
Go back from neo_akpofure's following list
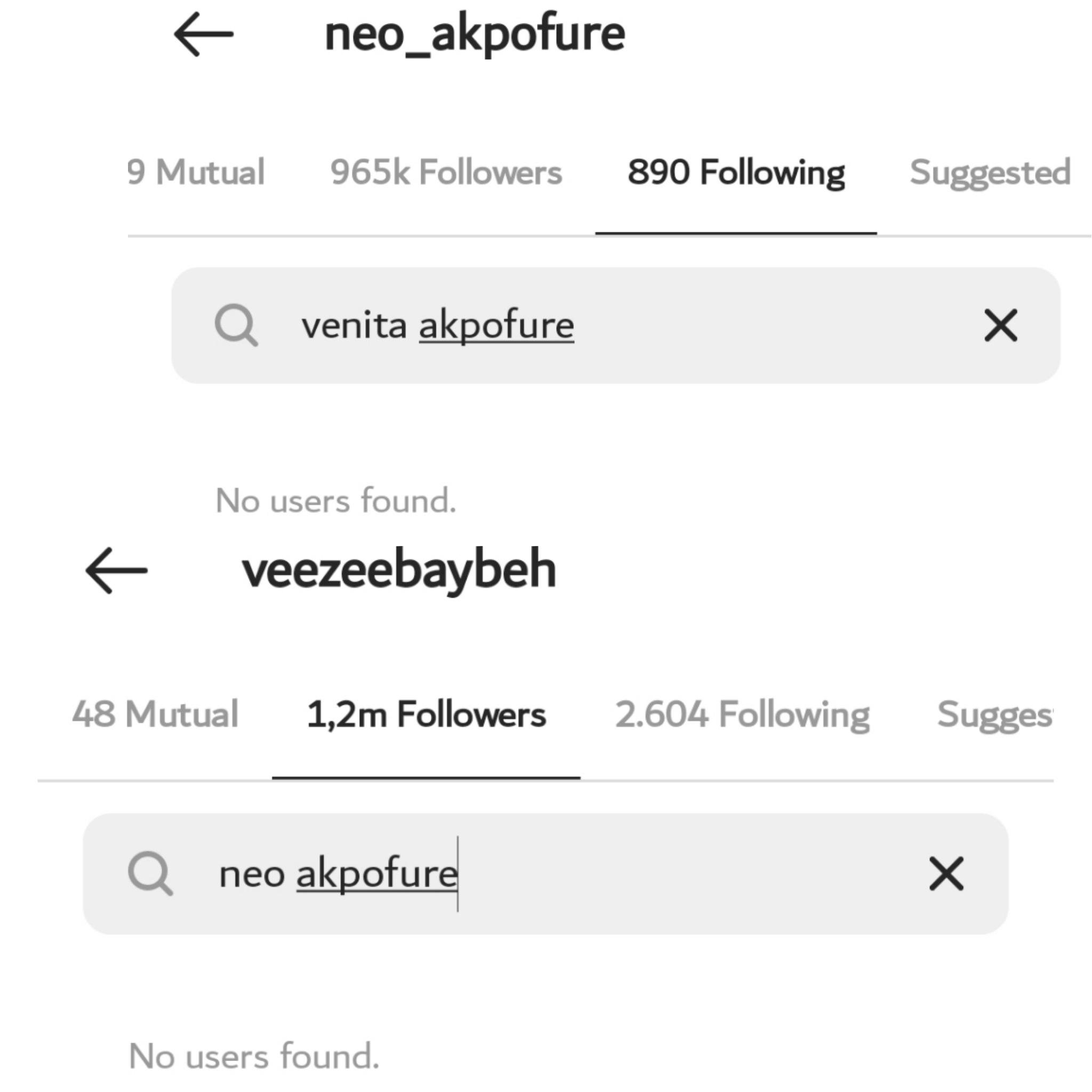click(x=204, y=35)
